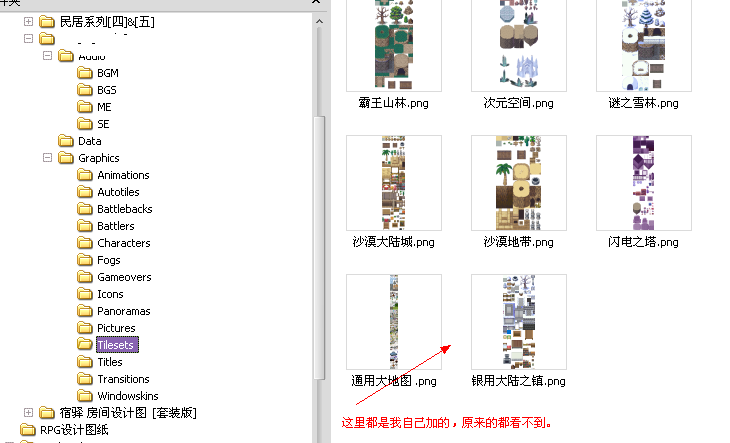
Task: Select the 谜之雪林.png tileset thumbnail
Action: click(x=644, y=45)
